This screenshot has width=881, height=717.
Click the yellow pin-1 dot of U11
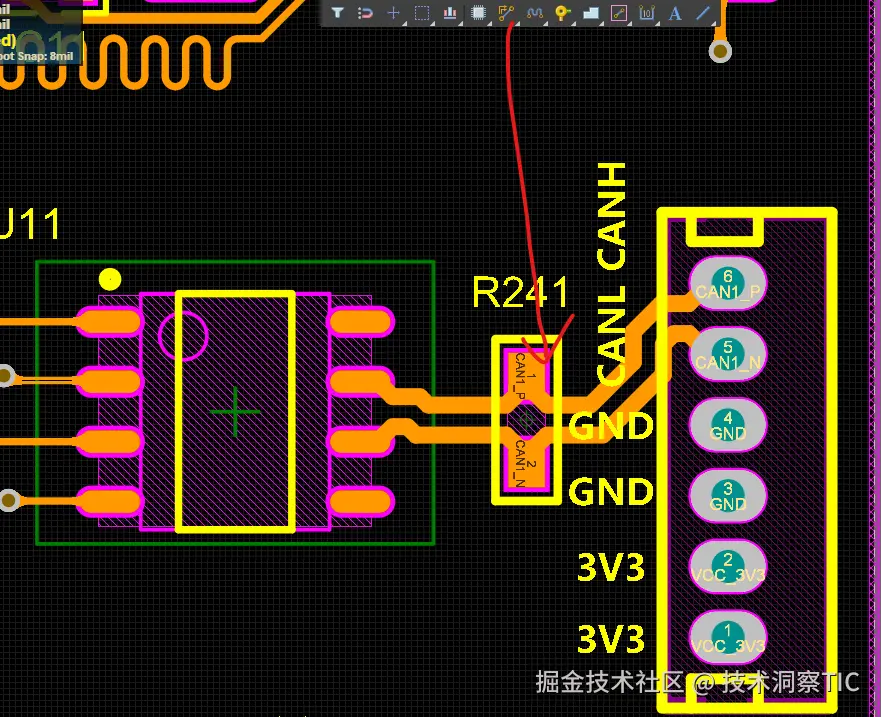pyautogui.click(x=110, y=279)
